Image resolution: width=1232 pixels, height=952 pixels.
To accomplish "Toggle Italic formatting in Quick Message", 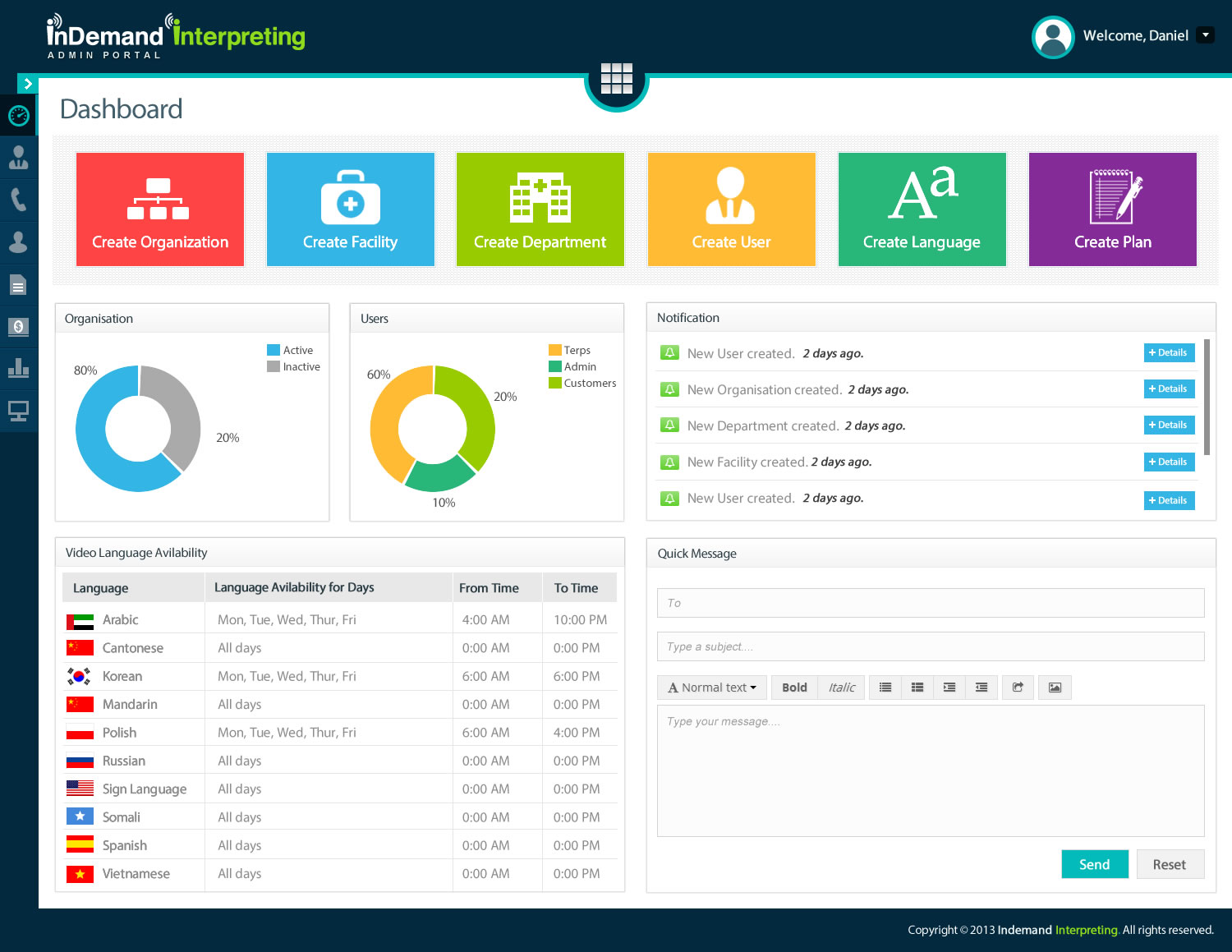I will 841,688.
